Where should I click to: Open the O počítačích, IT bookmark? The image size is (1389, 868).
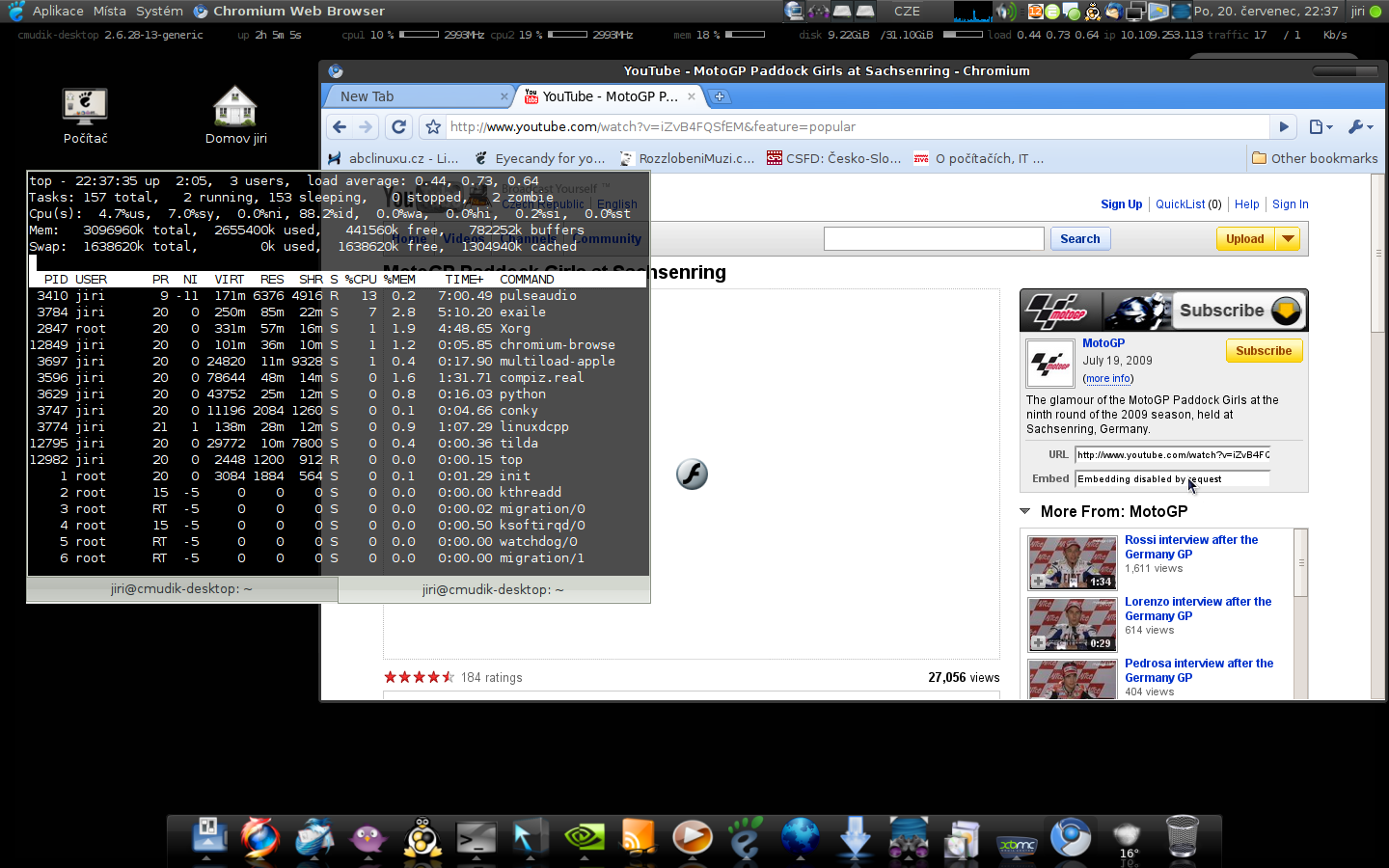click(x=979, y=158)
